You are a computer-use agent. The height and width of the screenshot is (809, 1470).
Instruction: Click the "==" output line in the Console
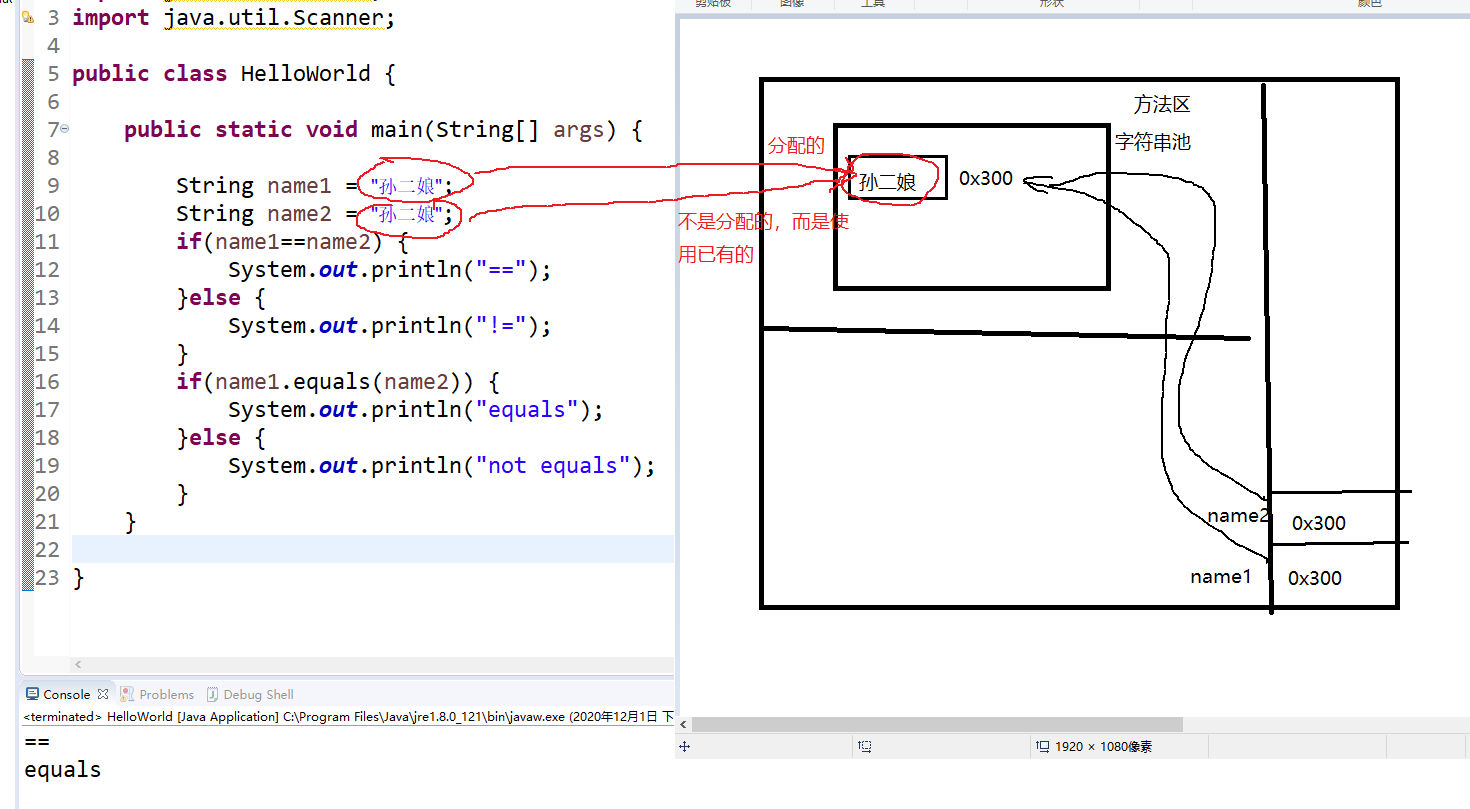pyautogui.click(x=37, y=742)
